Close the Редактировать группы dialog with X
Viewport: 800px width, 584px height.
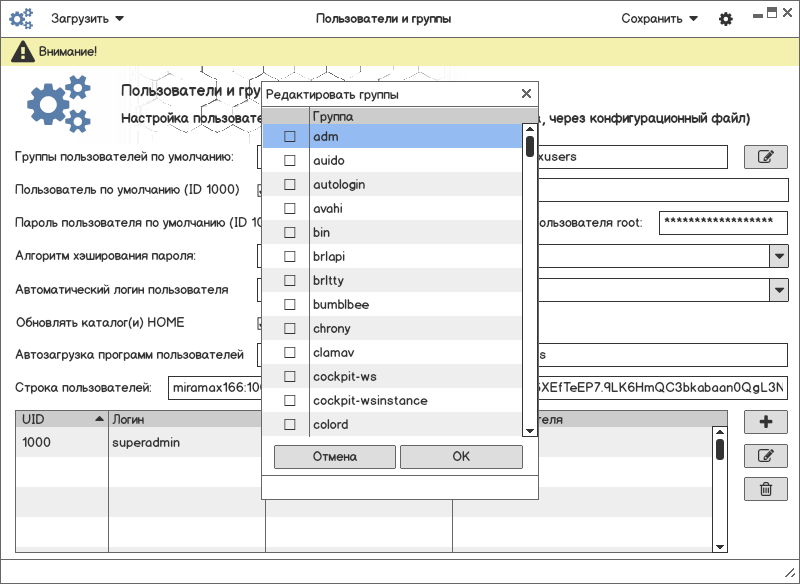[527, 94]
